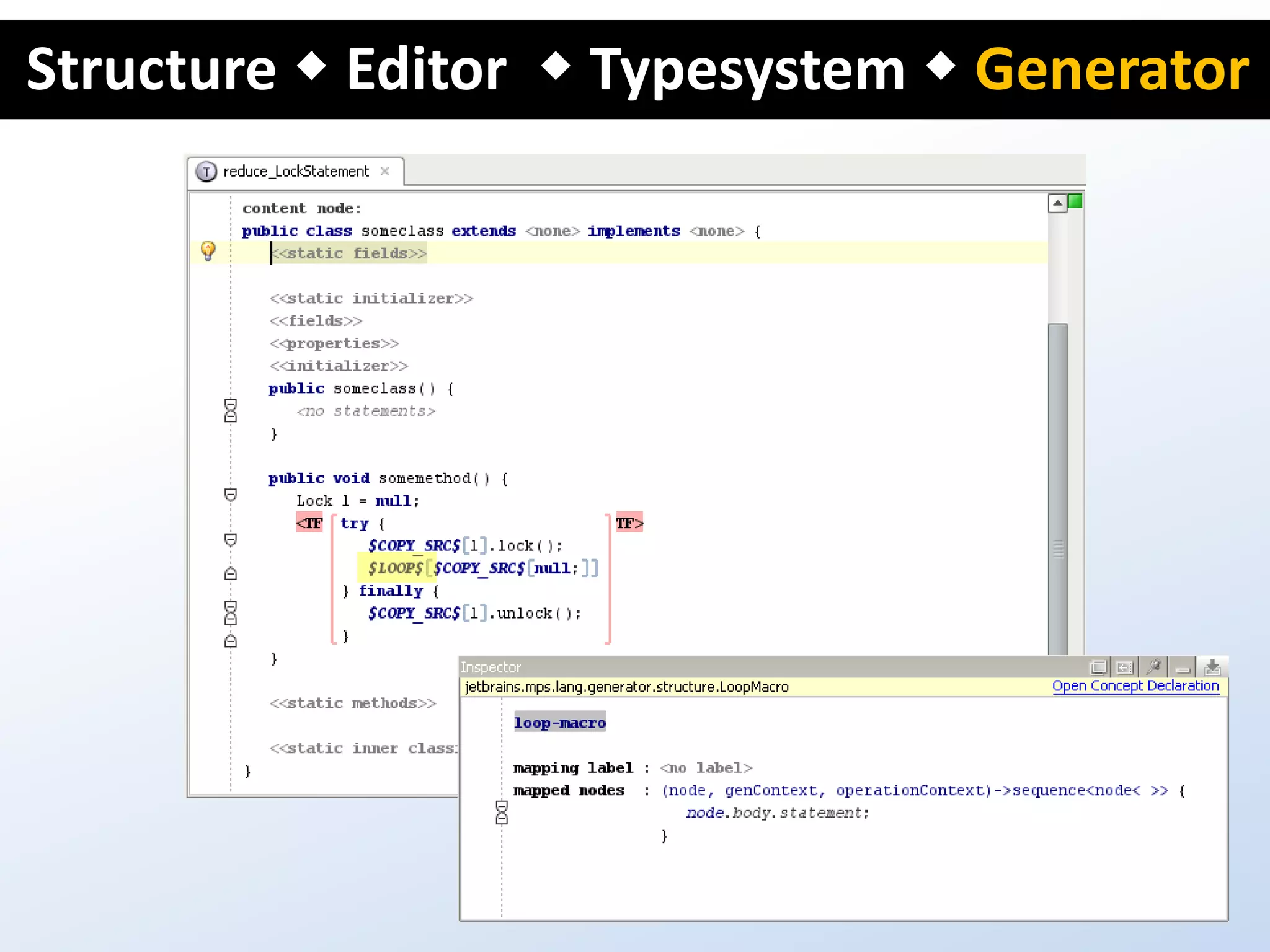The width and height of the screenshot is (1270, 952).
Task: Click the Inspector pin icon
Action: tap(1154, 668)
